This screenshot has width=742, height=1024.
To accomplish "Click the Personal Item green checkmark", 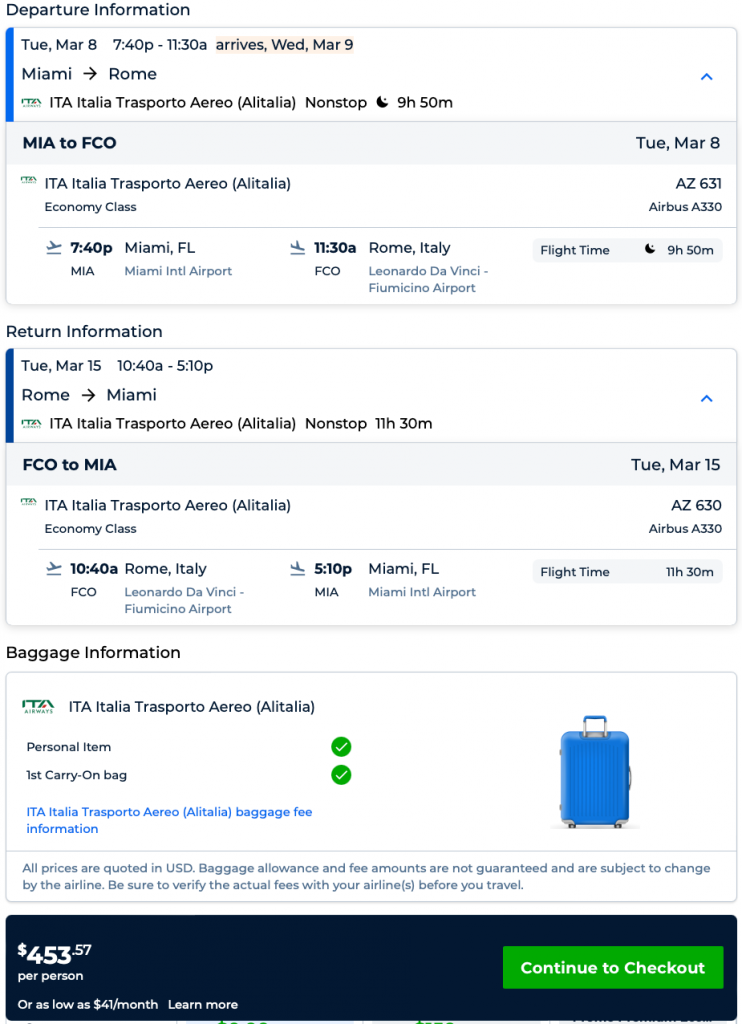I will pyautogui.click(x=341, y=747).
